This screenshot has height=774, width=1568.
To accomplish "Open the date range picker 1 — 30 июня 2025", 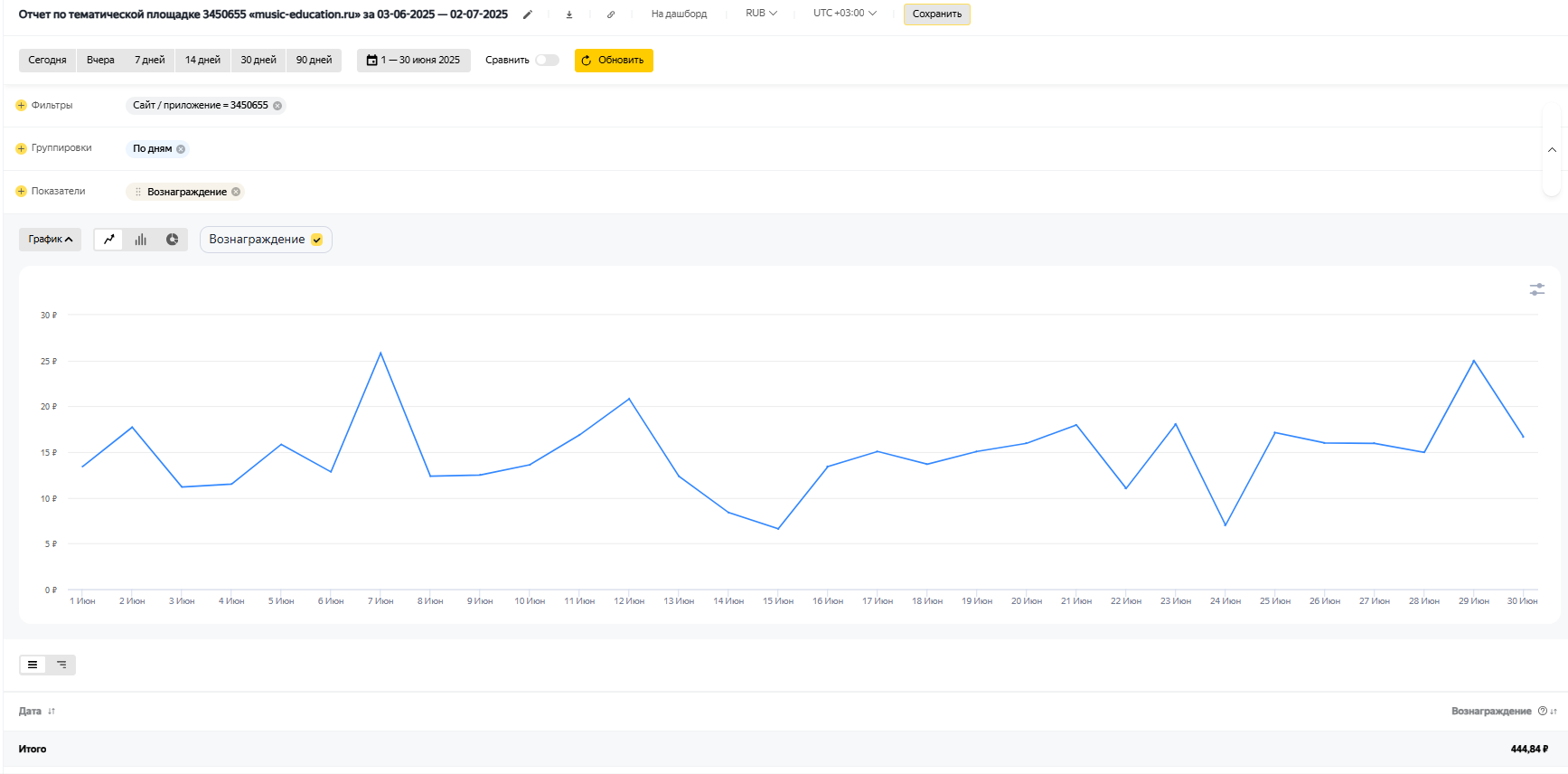I will (414, 61).
